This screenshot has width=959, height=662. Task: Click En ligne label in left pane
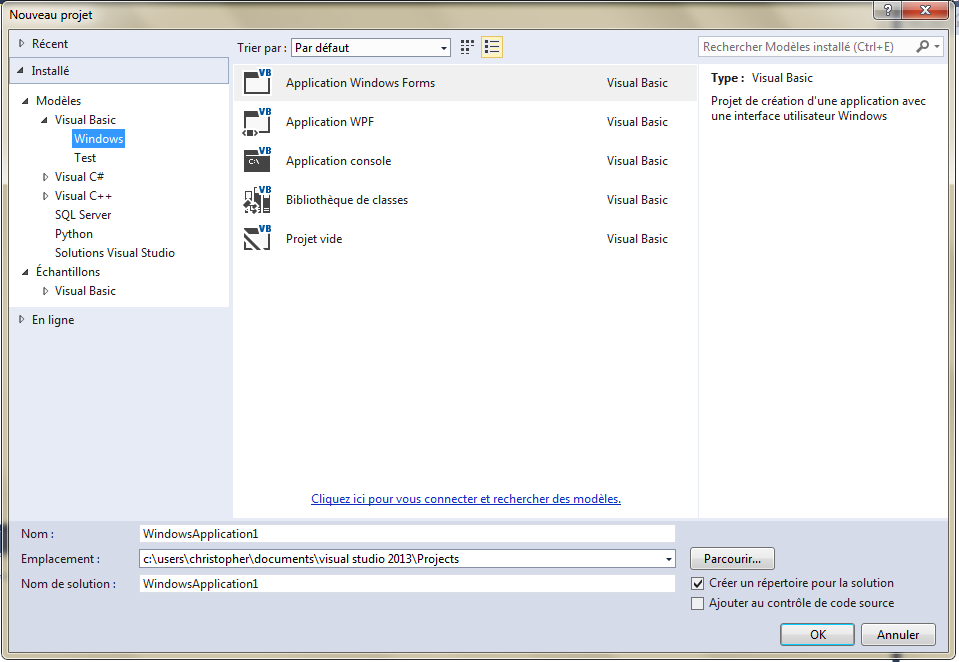pyautogui.click(x=53, y=320)
